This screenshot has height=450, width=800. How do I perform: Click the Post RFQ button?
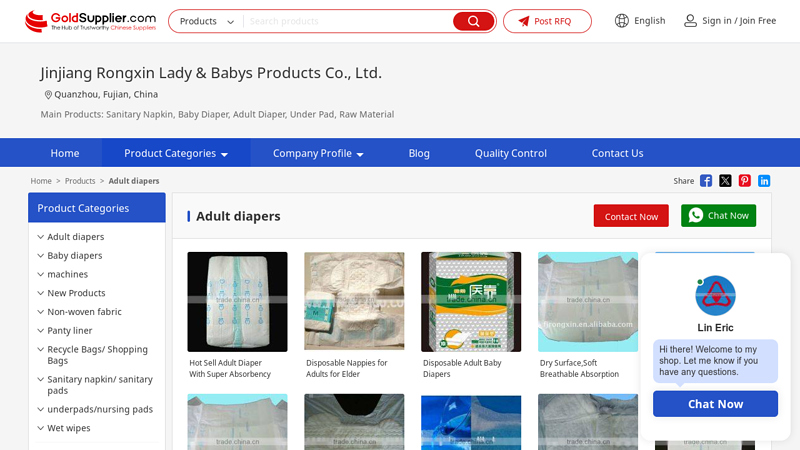pyautogui.click(x=547, y=21)
